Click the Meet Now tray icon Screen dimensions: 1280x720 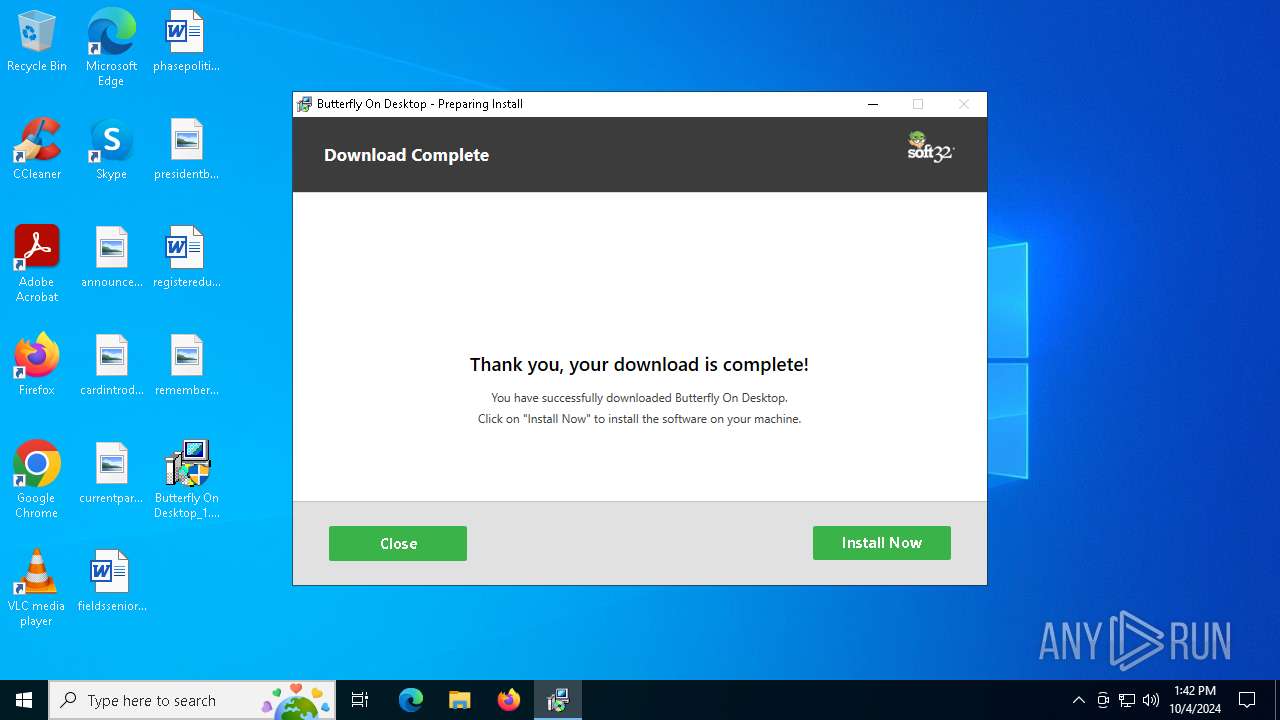point(1103,700)
